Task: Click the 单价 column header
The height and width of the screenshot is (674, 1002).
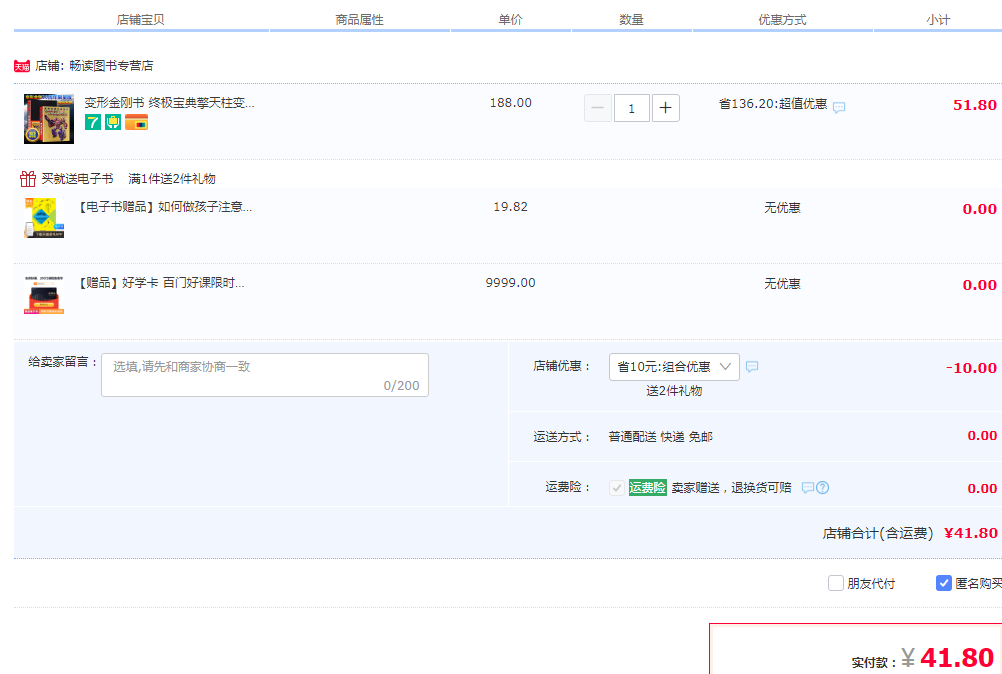Action: pyautogui.click(x=510, y=20)
